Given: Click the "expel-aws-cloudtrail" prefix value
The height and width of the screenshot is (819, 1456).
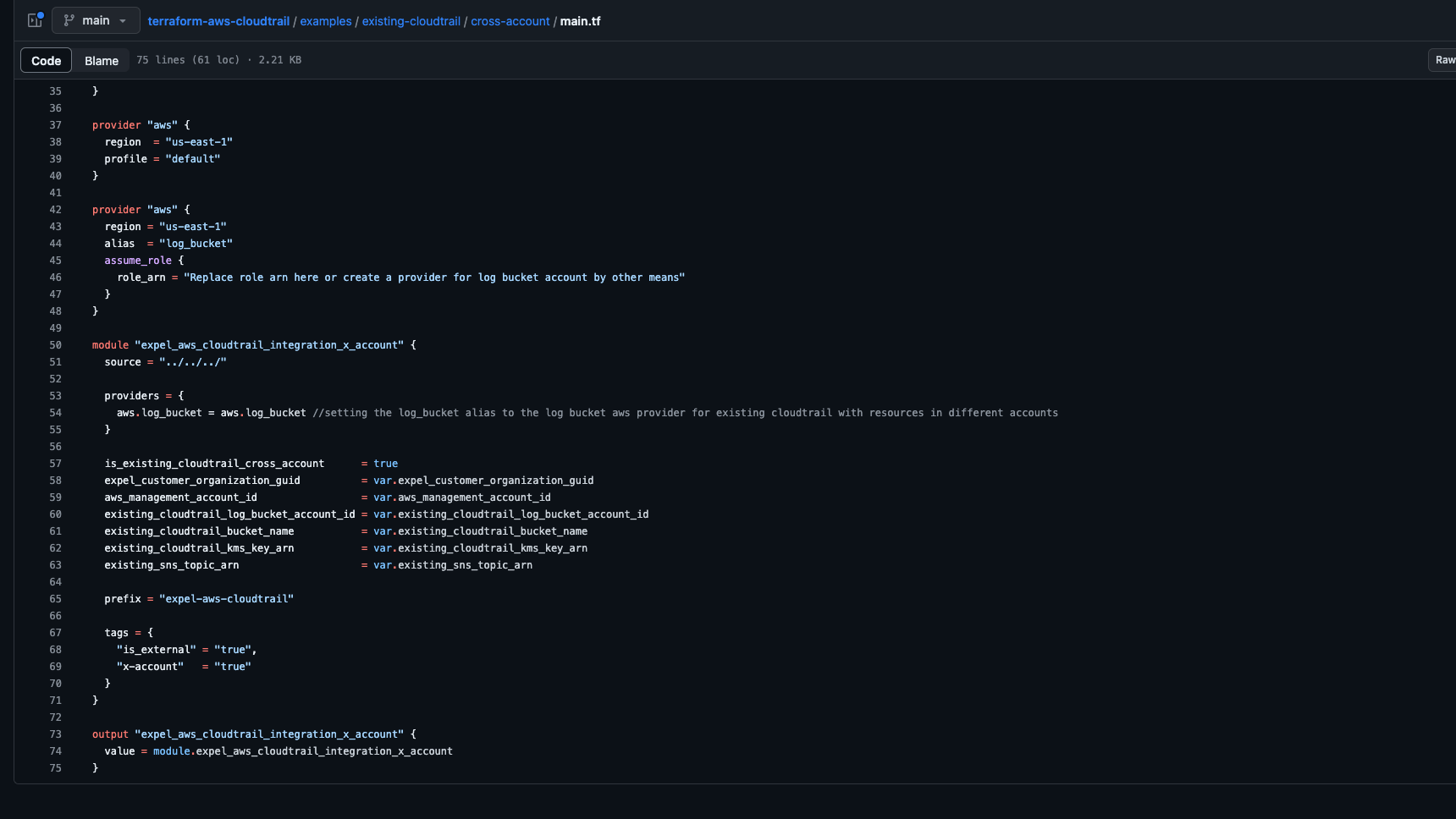Looking at the screenshot, I should tap(226, 599).
